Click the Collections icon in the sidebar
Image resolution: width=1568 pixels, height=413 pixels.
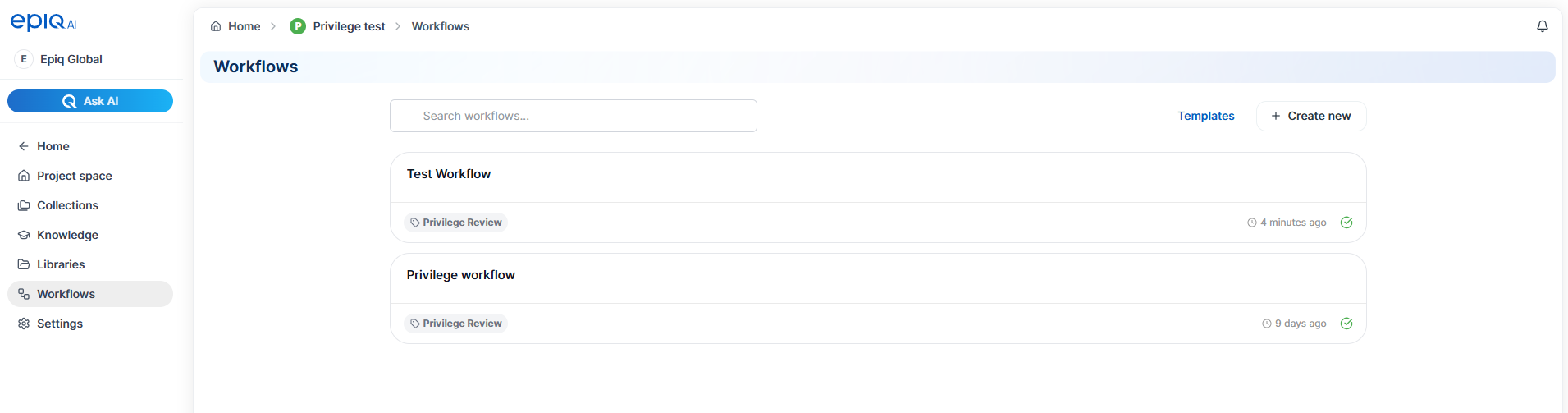point(24,205)
